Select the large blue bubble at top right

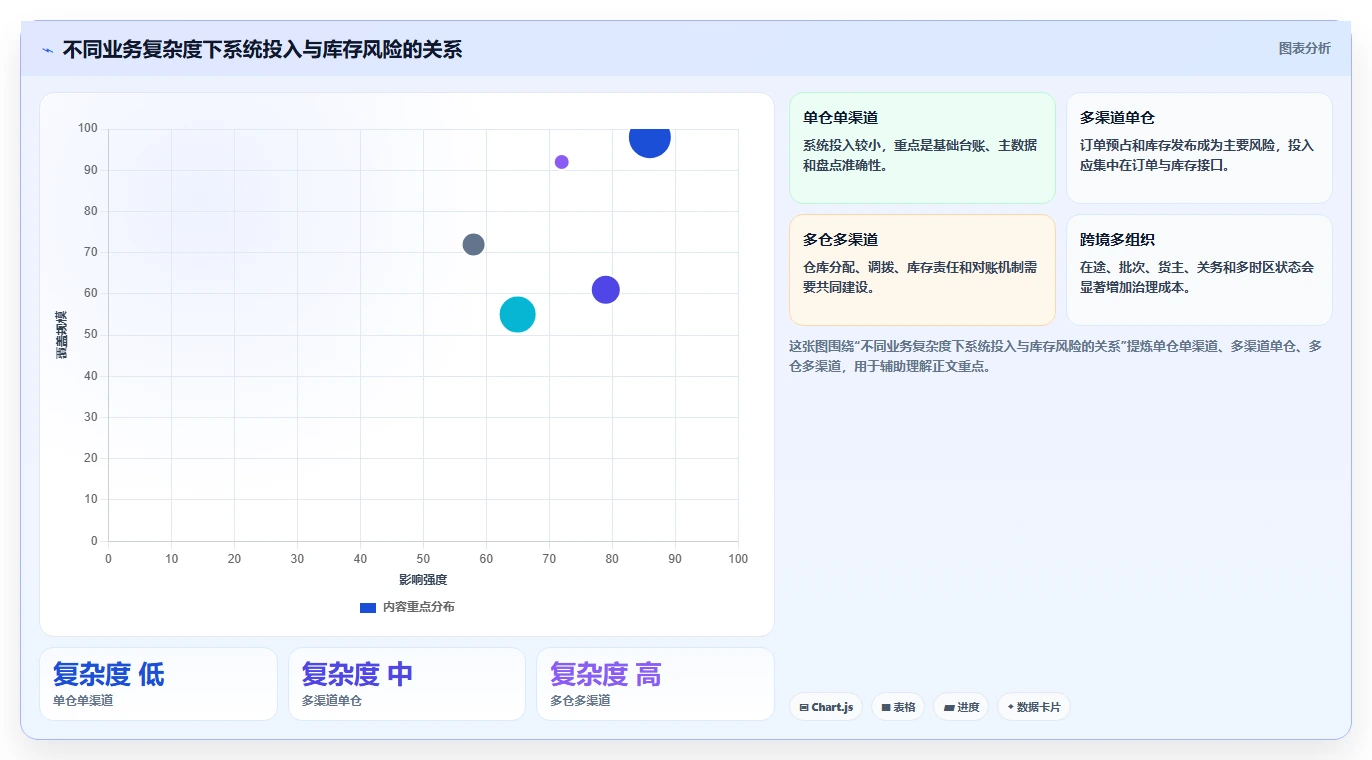tap(650, 138)
